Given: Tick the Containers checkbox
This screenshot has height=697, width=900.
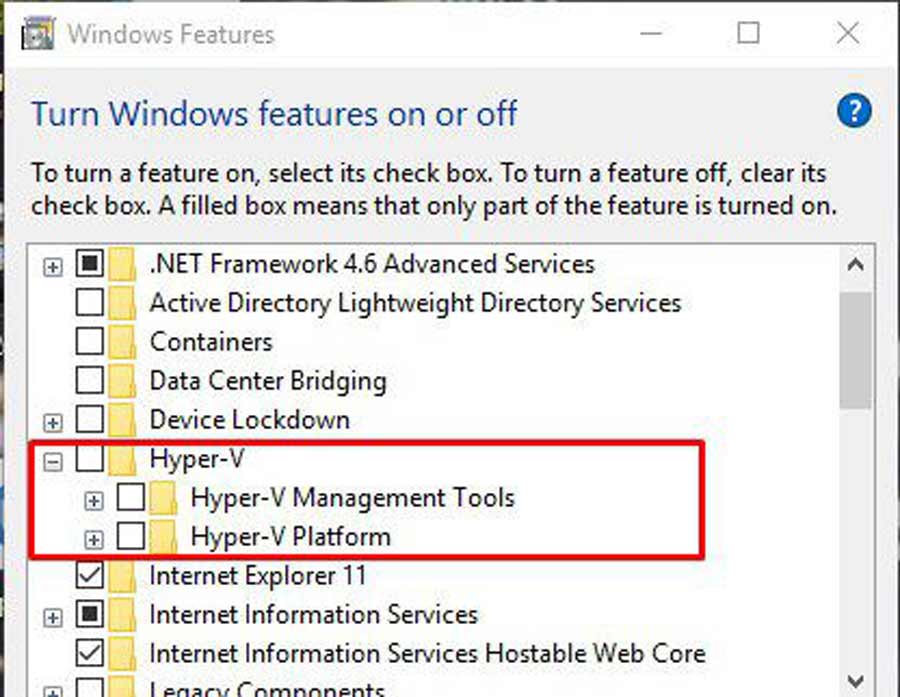Looking at the screenshot, I should tap(90, 342).
